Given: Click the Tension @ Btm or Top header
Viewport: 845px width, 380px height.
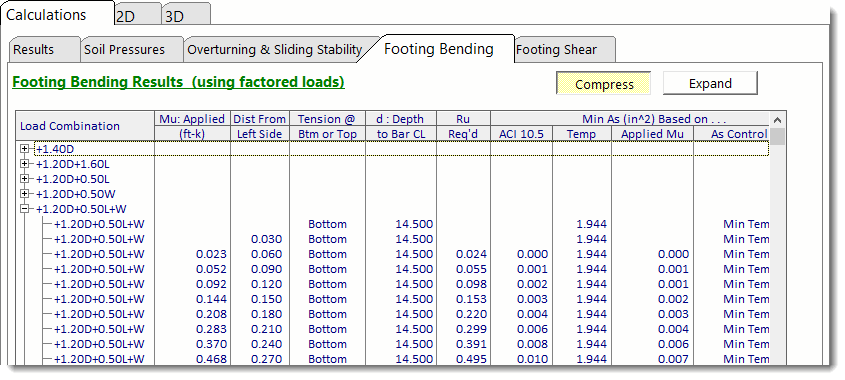Looking at the screenshot, I should (327, 126).
